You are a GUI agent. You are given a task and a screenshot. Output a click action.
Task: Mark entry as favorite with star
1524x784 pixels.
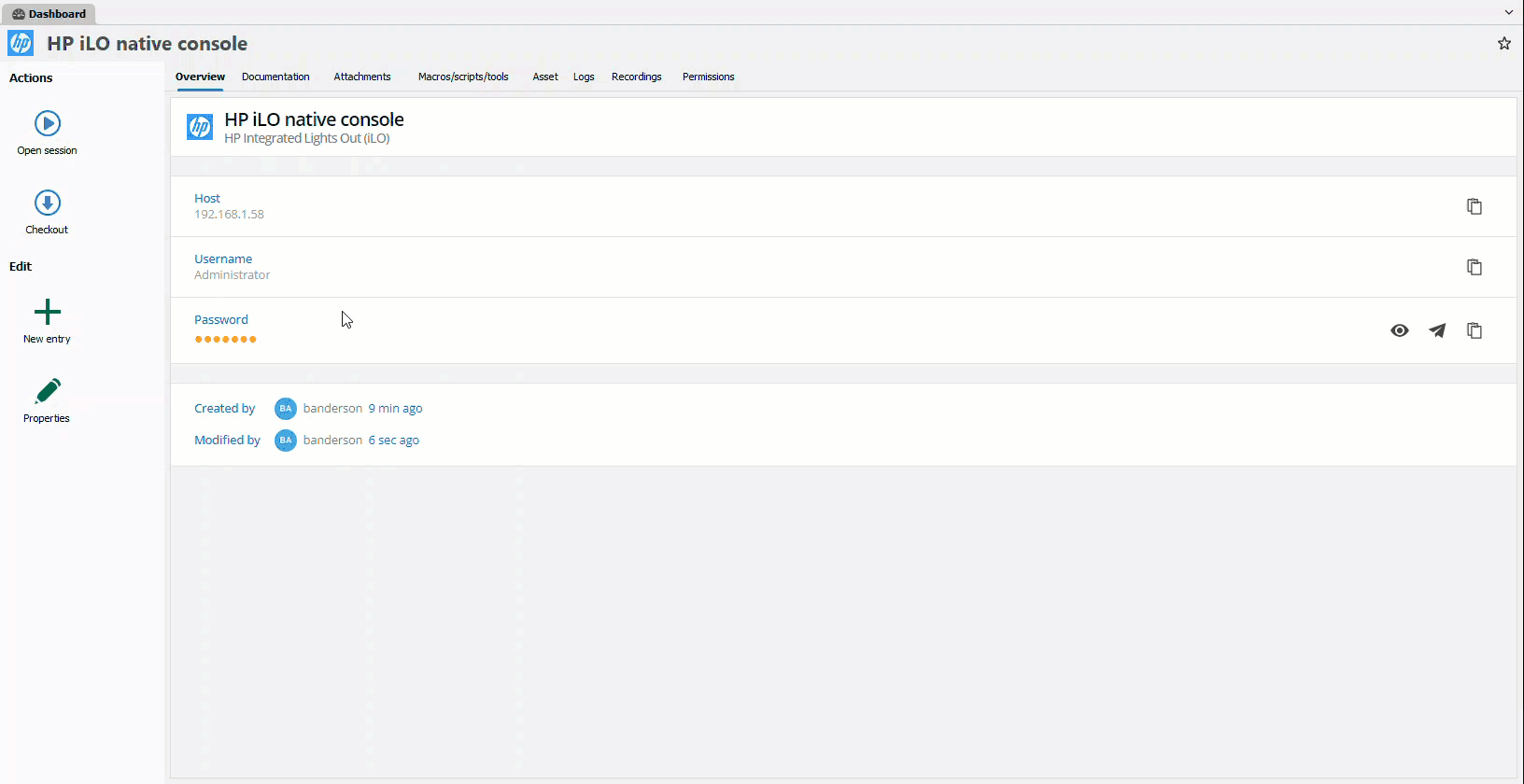[1503, 44]
